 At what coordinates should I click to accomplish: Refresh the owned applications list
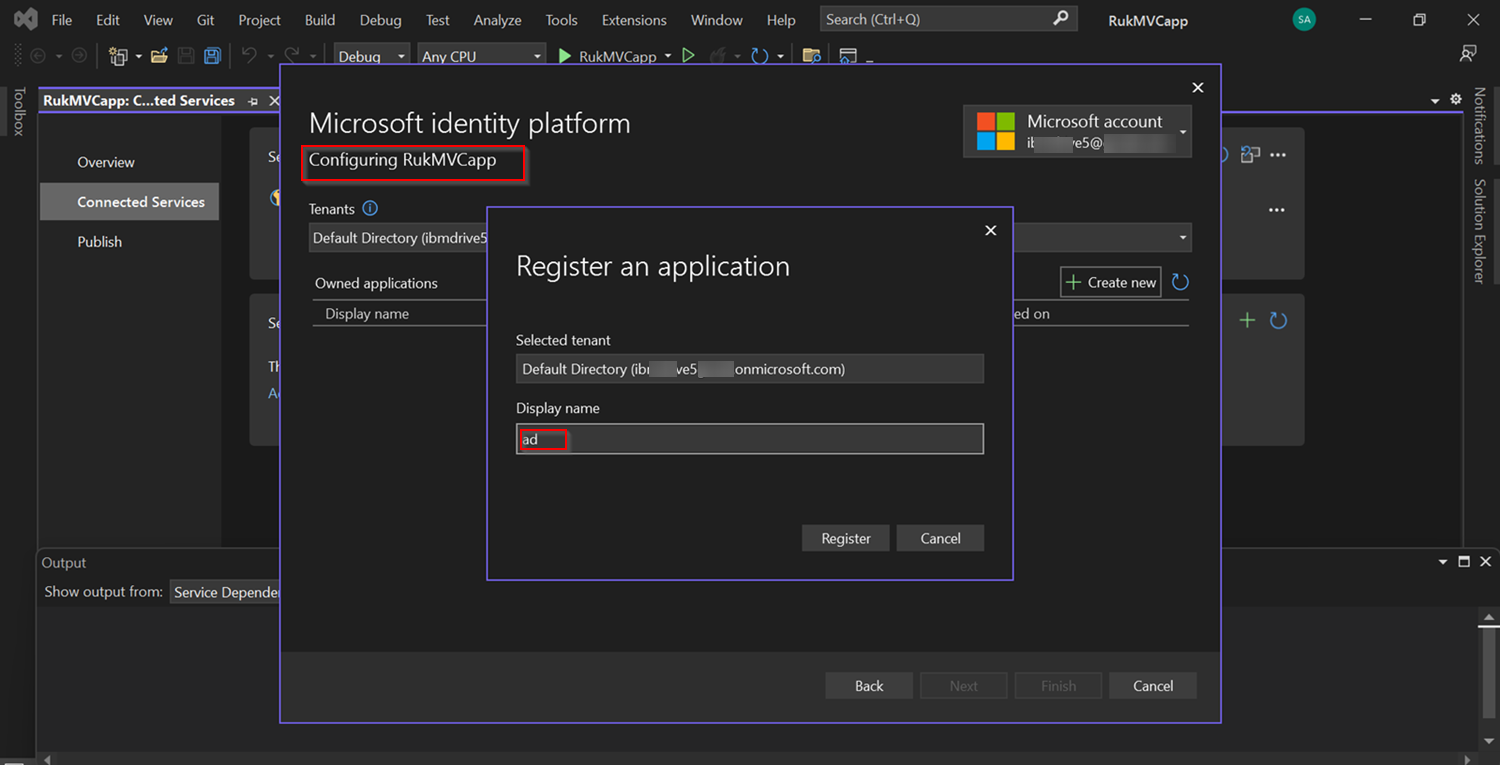(x=1180, y=282)
